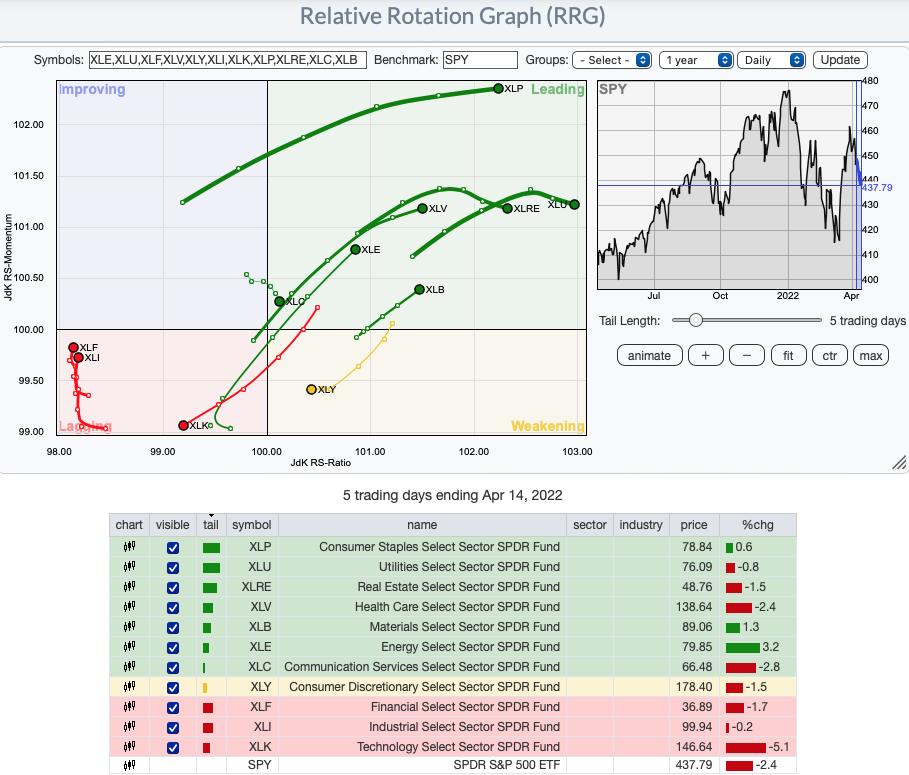
Task: Open the Groups Select dropdown
Action: click(x=612, y=60)
